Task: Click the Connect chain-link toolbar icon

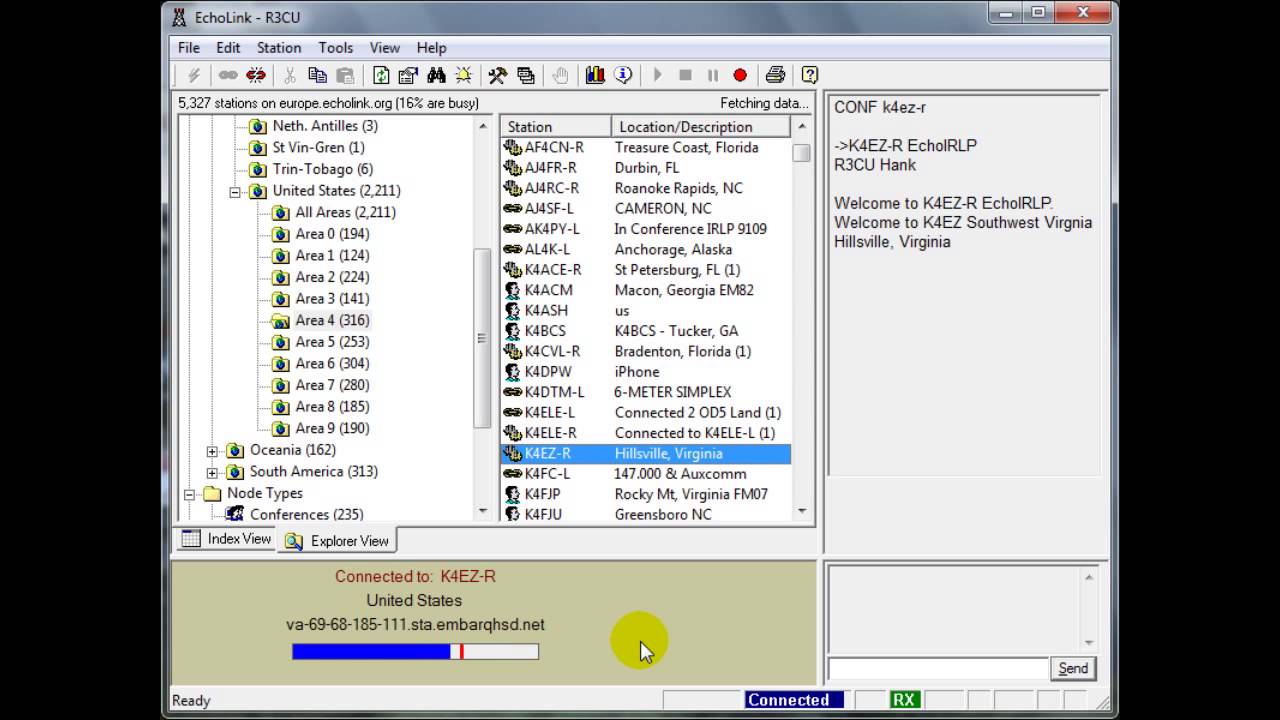Action: point(228,75)
